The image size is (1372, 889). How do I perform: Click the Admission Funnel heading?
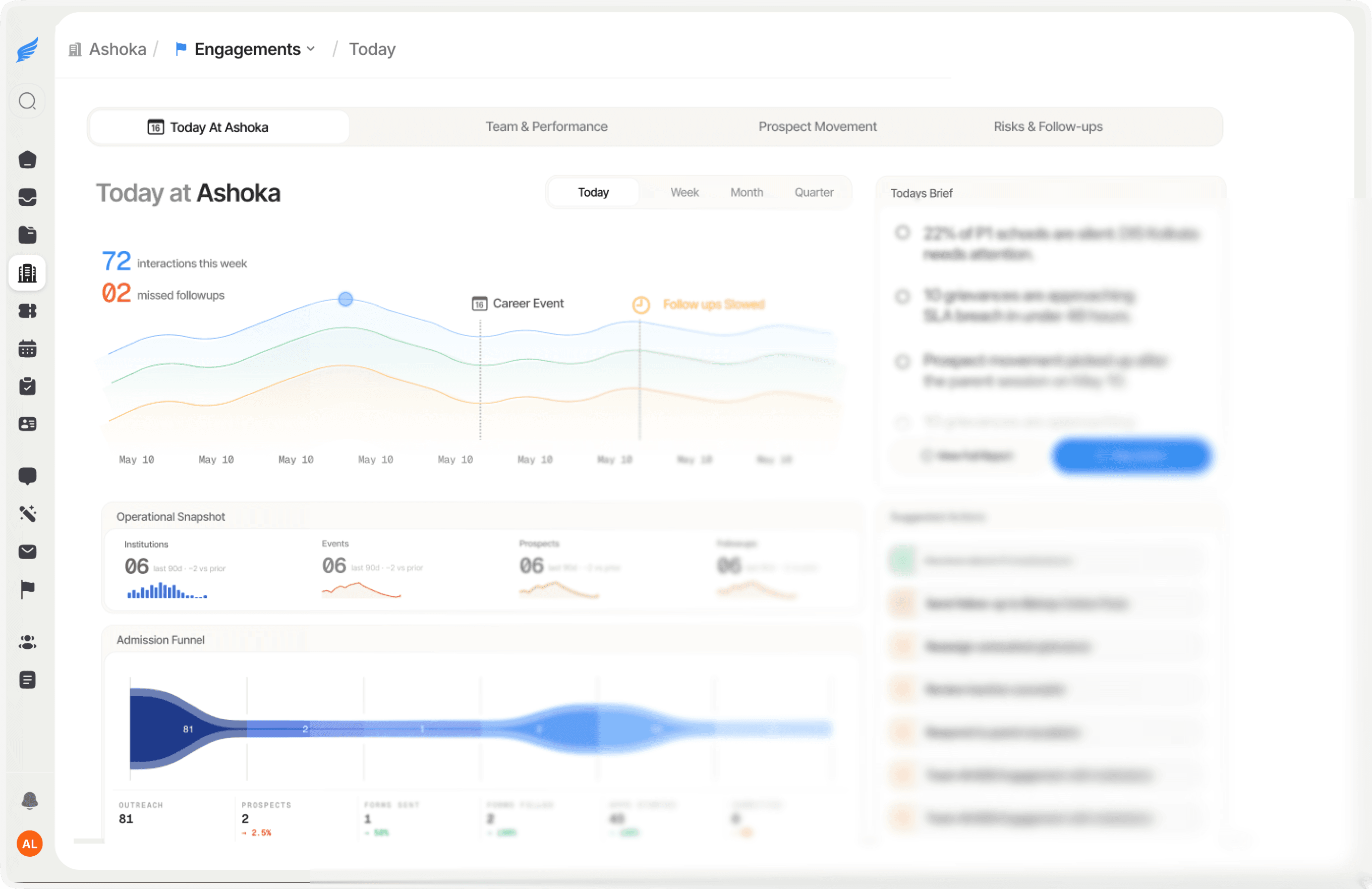pyautogui.click(x=161, y=640)
